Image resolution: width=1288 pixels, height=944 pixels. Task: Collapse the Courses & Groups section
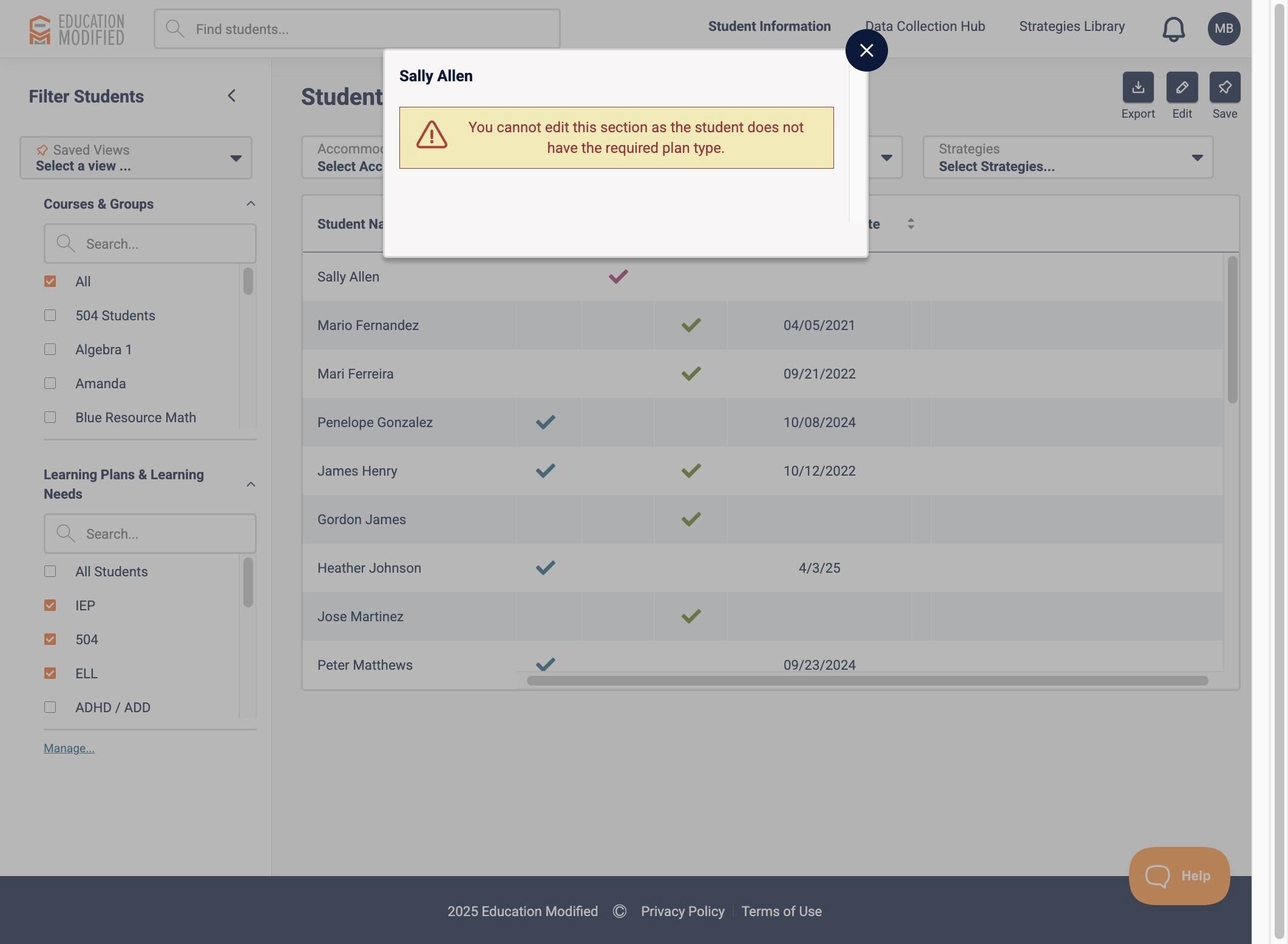pos(251,204)
